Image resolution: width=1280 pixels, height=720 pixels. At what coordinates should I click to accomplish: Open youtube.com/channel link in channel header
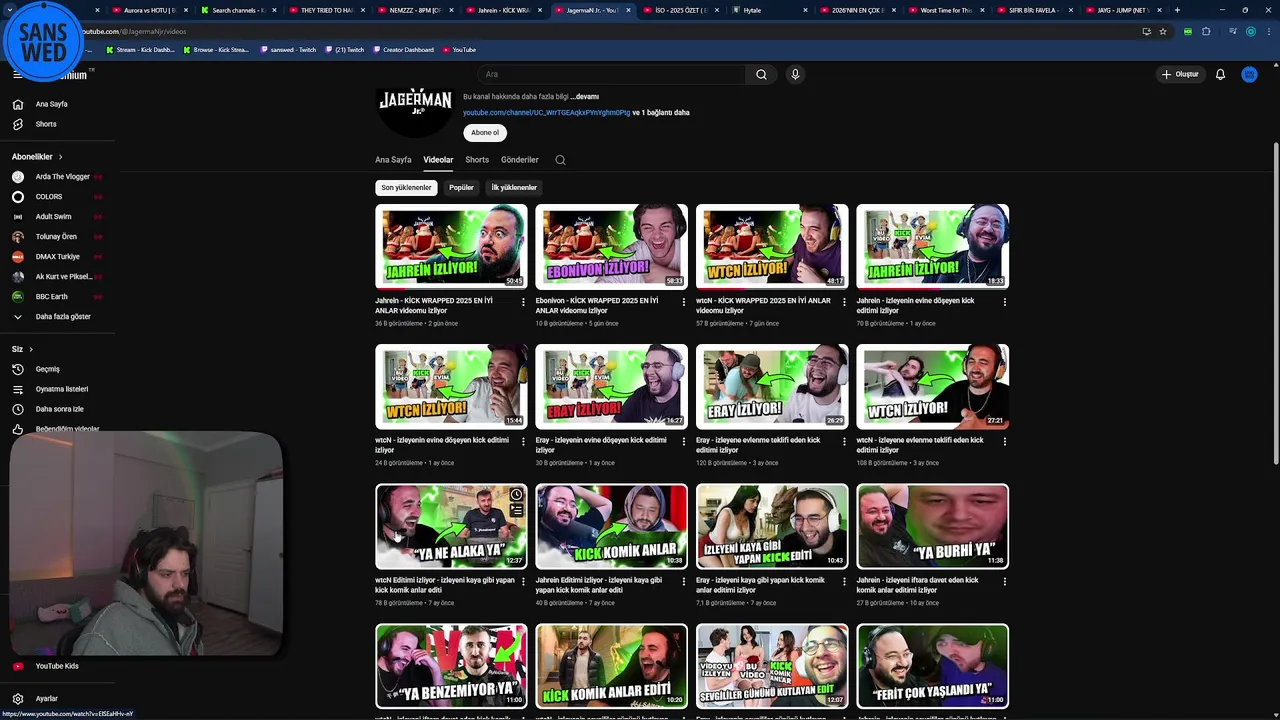click(546, 113)
